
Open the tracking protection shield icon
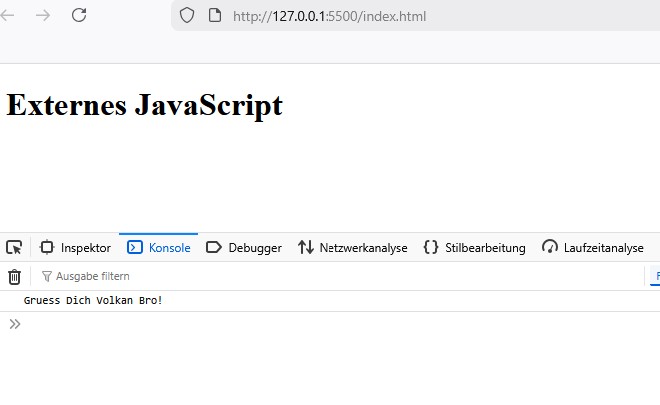(x=186, y=15)
